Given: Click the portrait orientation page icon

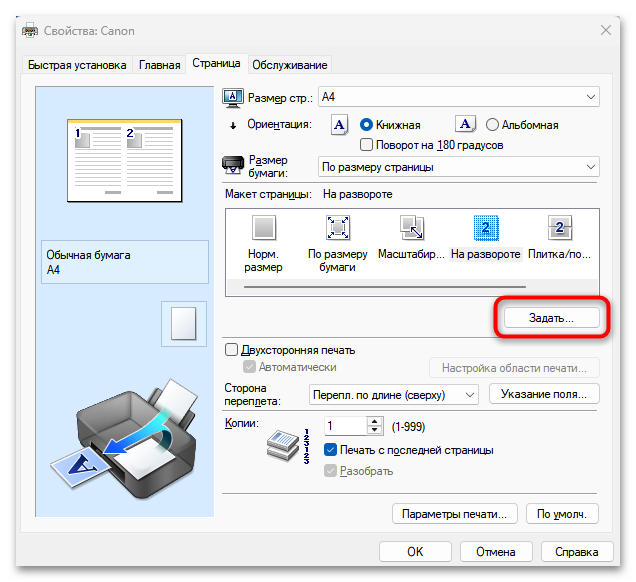Looking at the screenshot, I should point(340,125).
